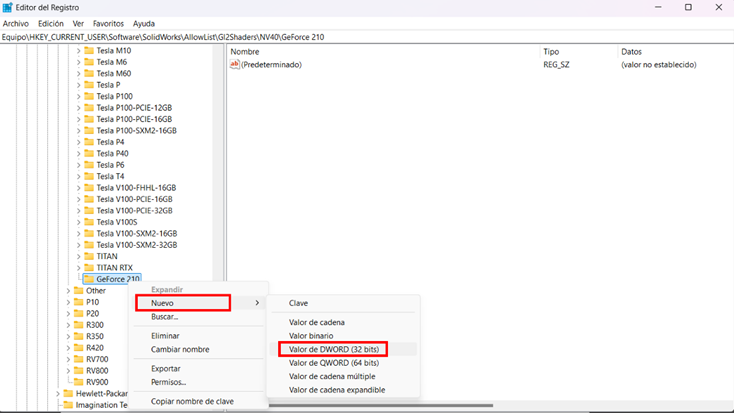Click the RV900 folder icon
This screenshot has width=734, height=413.
click(79, 382)
